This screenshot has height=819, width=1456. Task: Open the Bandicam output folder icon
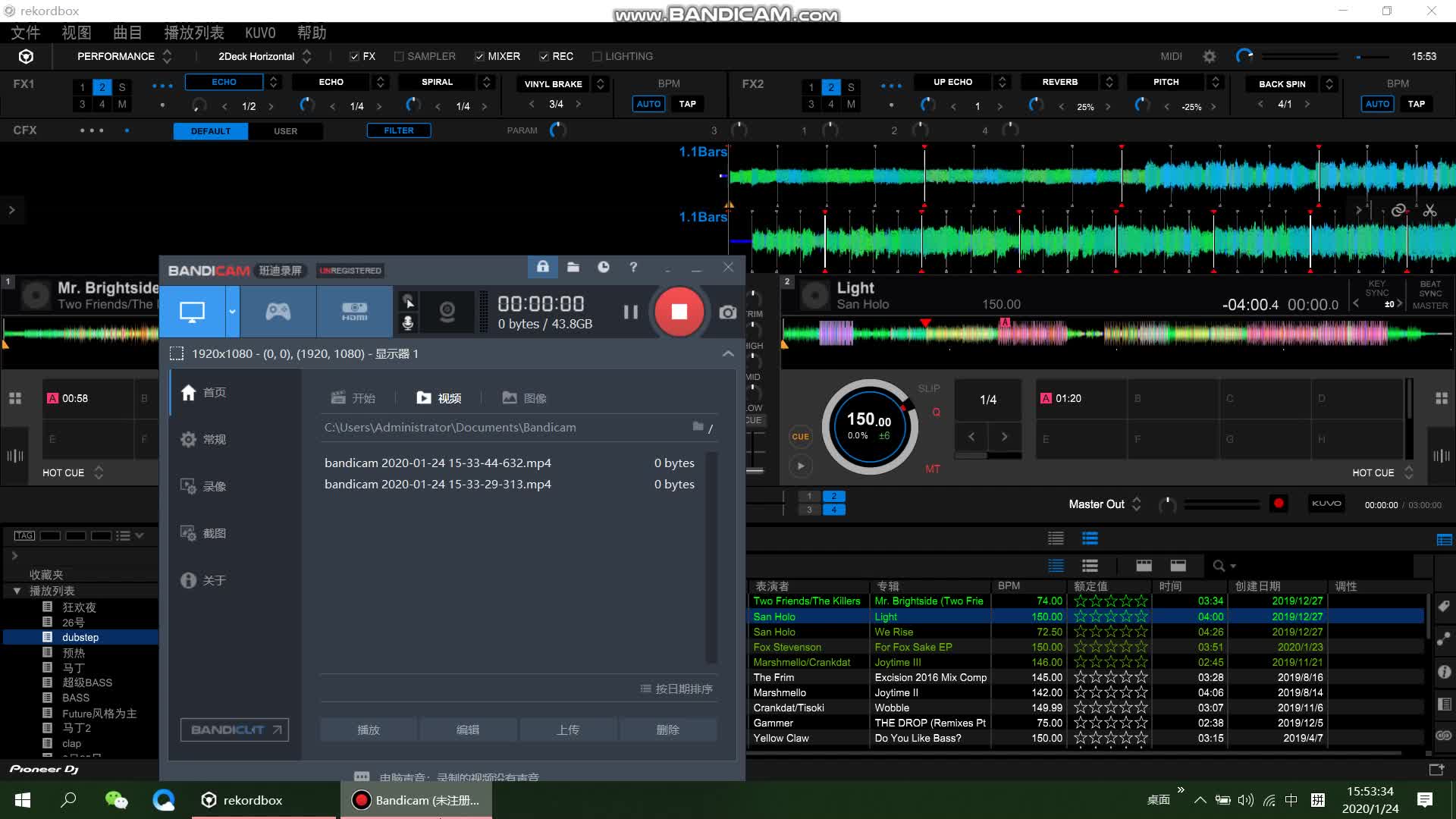[573, 267]
